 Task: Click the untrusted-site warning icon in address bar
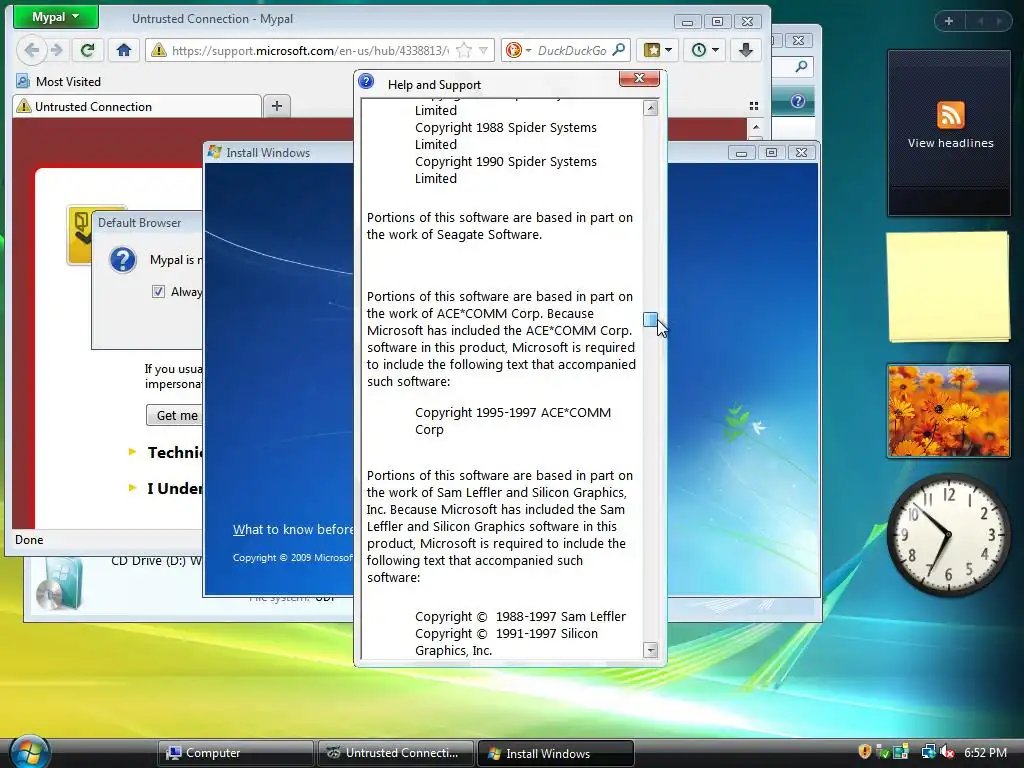tap(158, 50)
